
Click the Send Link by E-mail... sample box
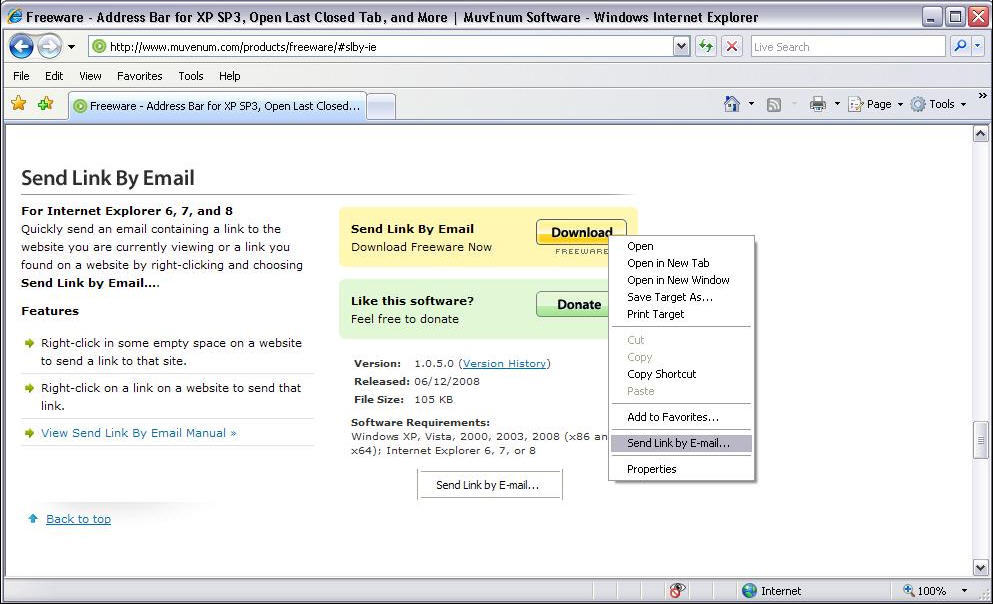pyautogui.click(x=489, y=485)
